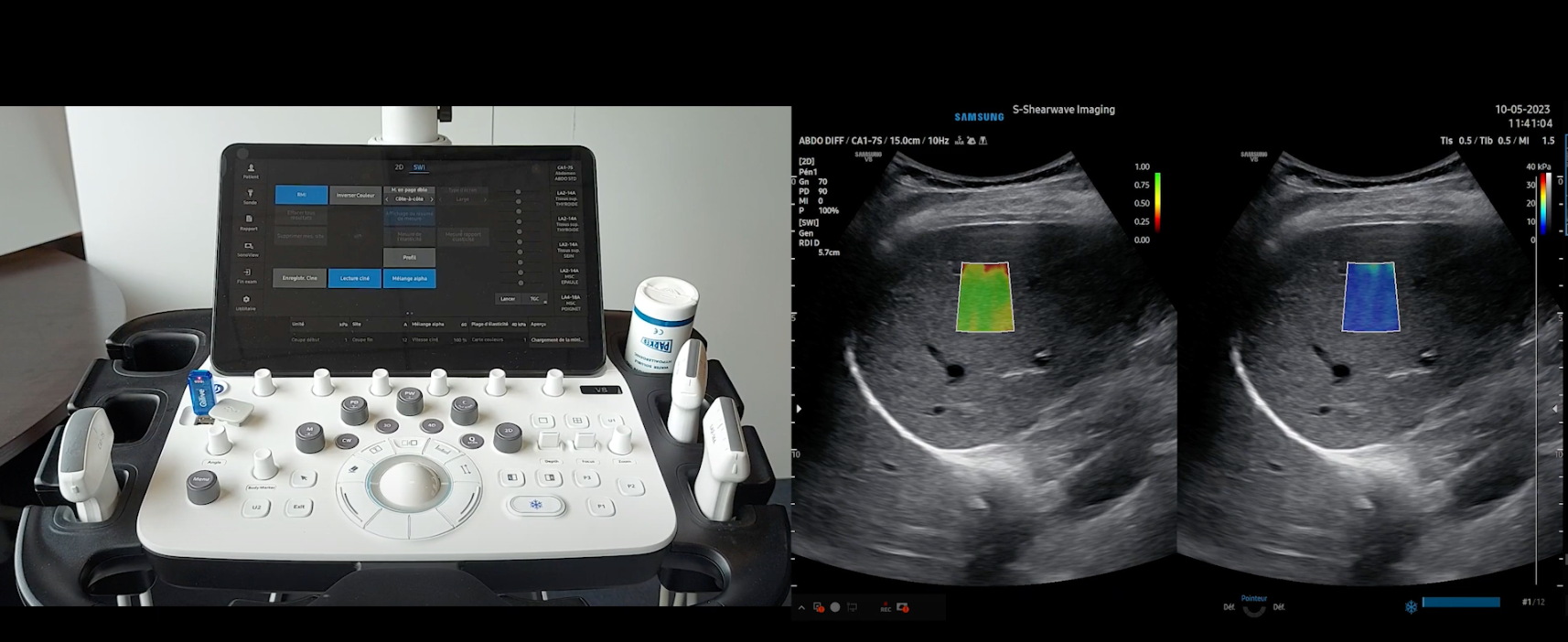The height and width of the screenshot is (642, 1568).
Task: Push the console CW button
Action: (346, 441)
